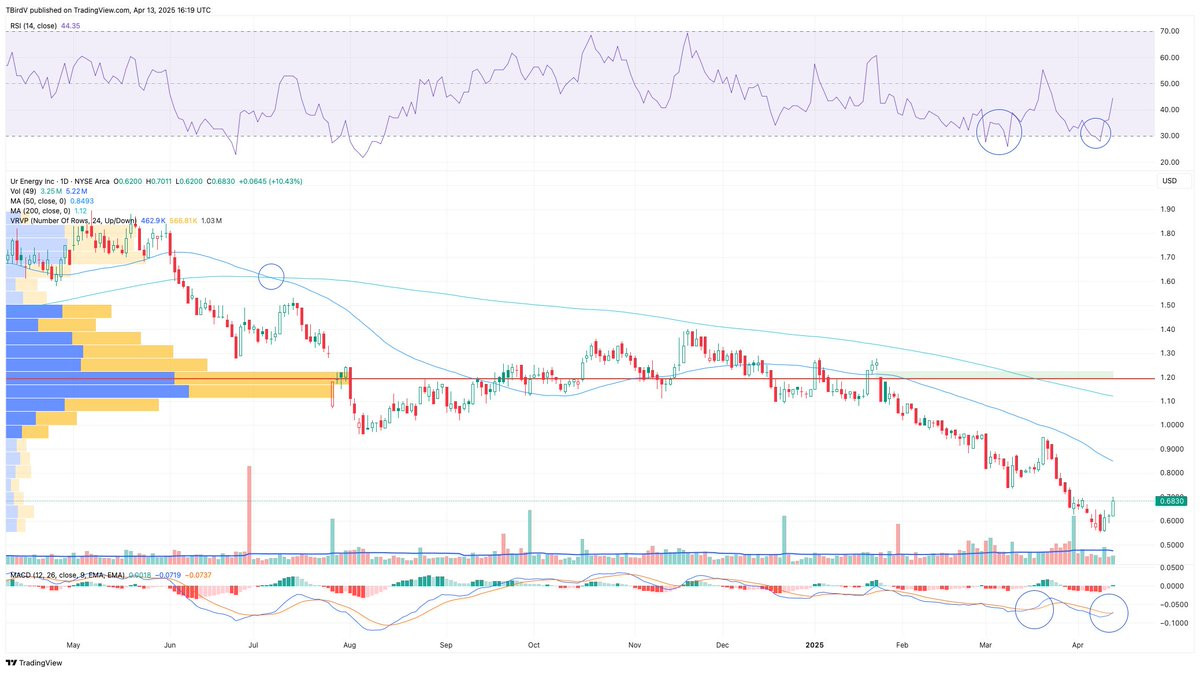Click the 'Mar' label on time axis
The width and height of the screenshot is (1200, 673).
click(984, 645)
